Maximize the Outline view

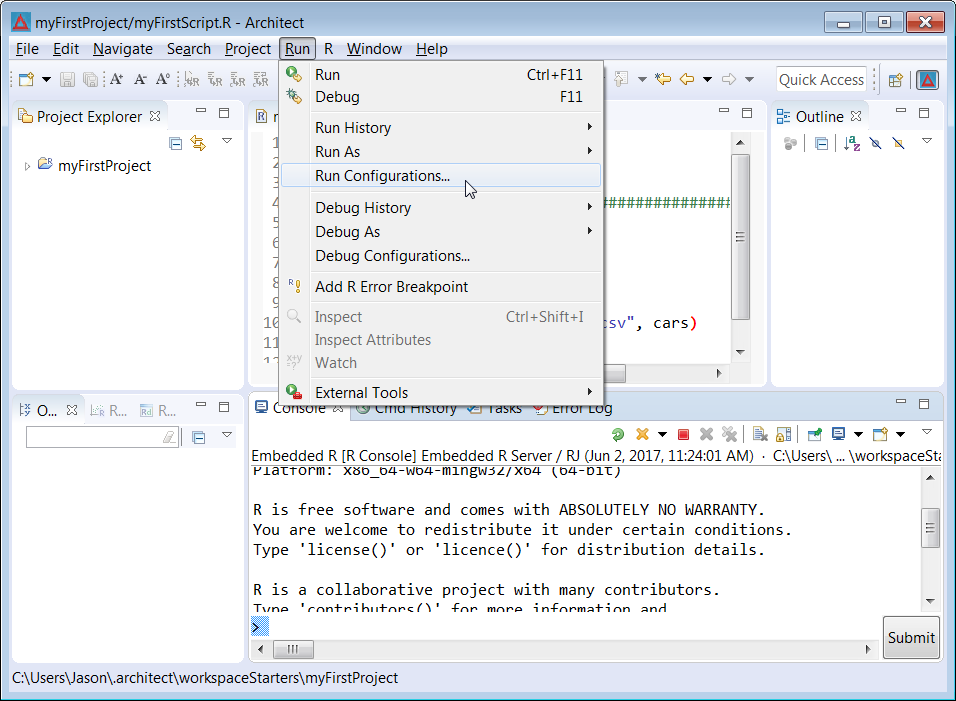coord(924,113)
